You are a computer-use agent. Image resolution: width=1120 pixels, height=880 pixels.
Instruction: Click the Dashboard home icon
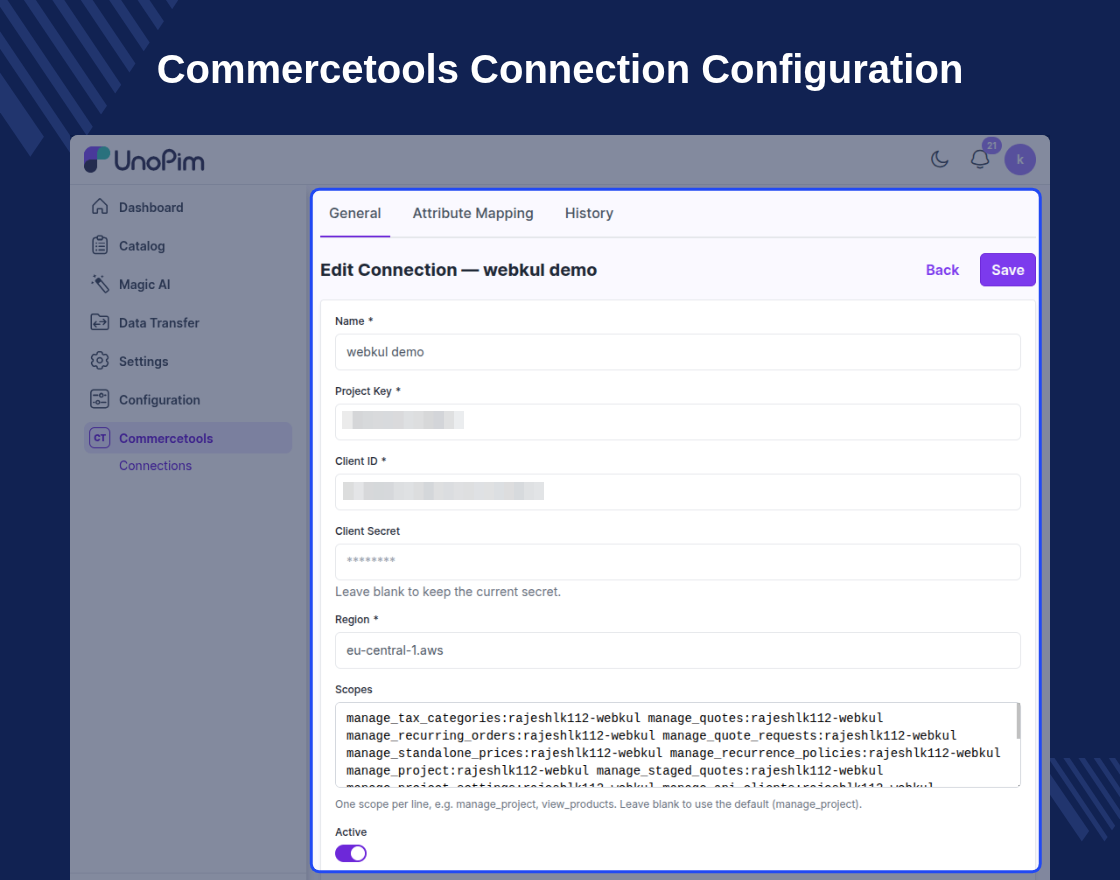(100, 206)
